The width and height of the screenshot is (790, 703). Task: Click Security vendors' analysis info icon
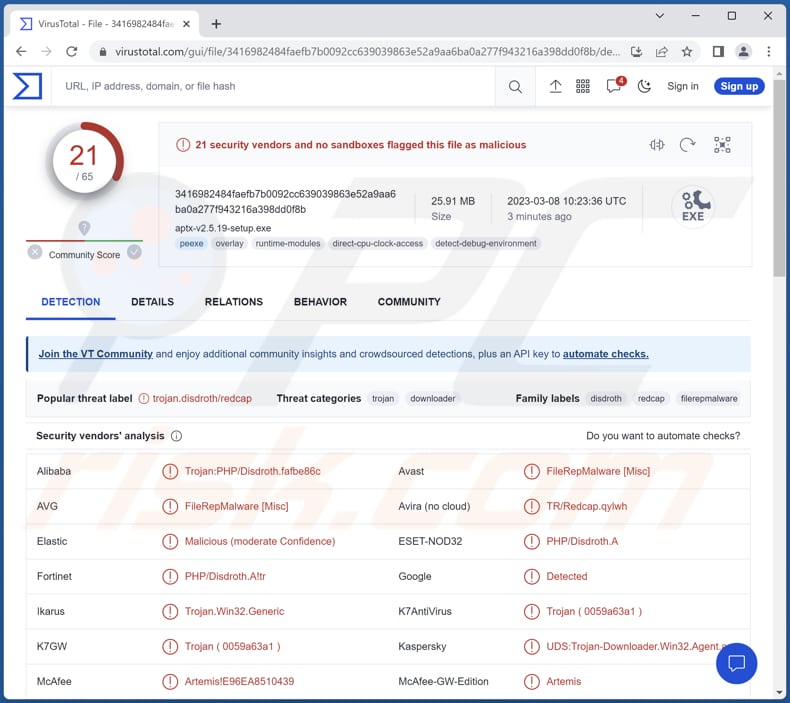tap(177, 436)
